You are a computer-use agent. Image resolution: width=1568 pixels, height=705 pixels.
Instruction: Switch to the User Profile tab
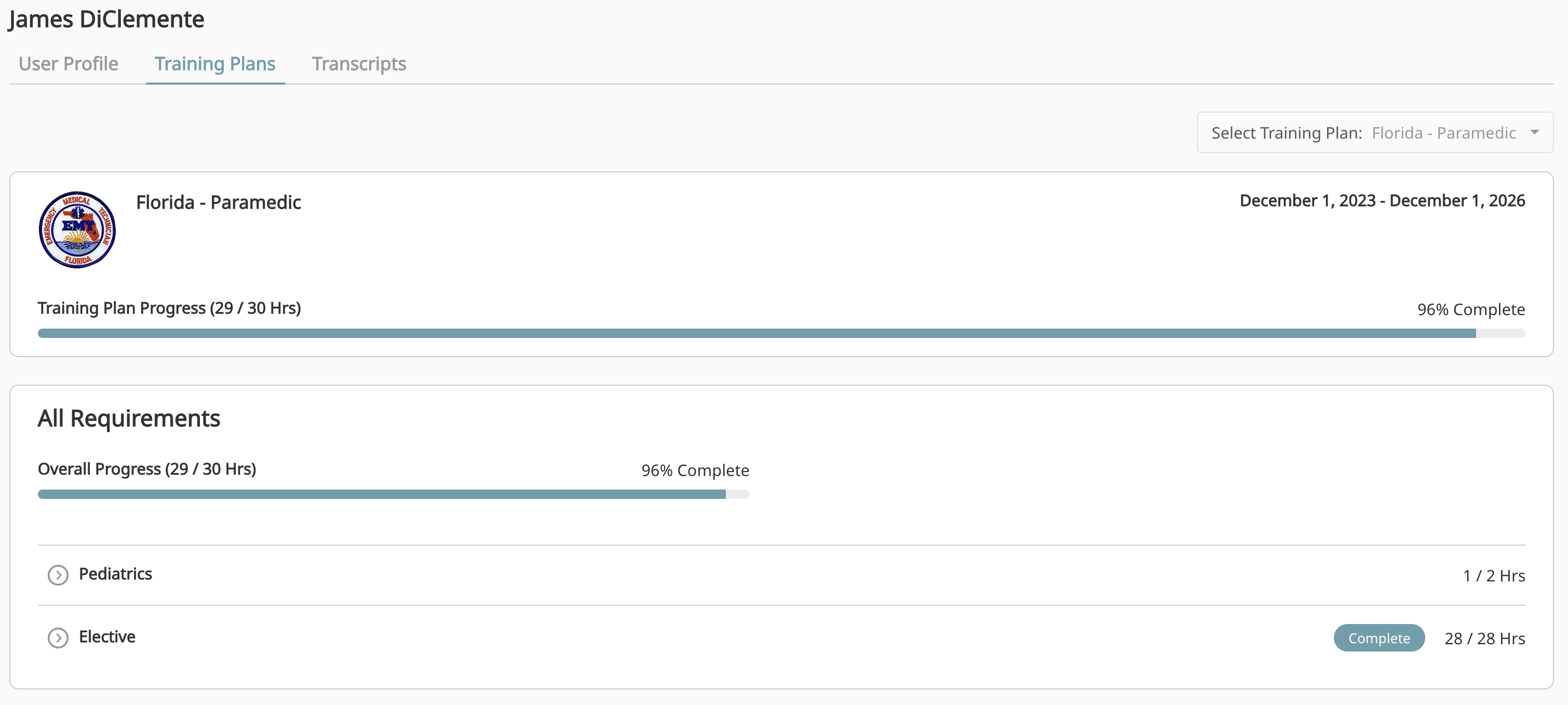pyautogui.click(x=68, y=63)
